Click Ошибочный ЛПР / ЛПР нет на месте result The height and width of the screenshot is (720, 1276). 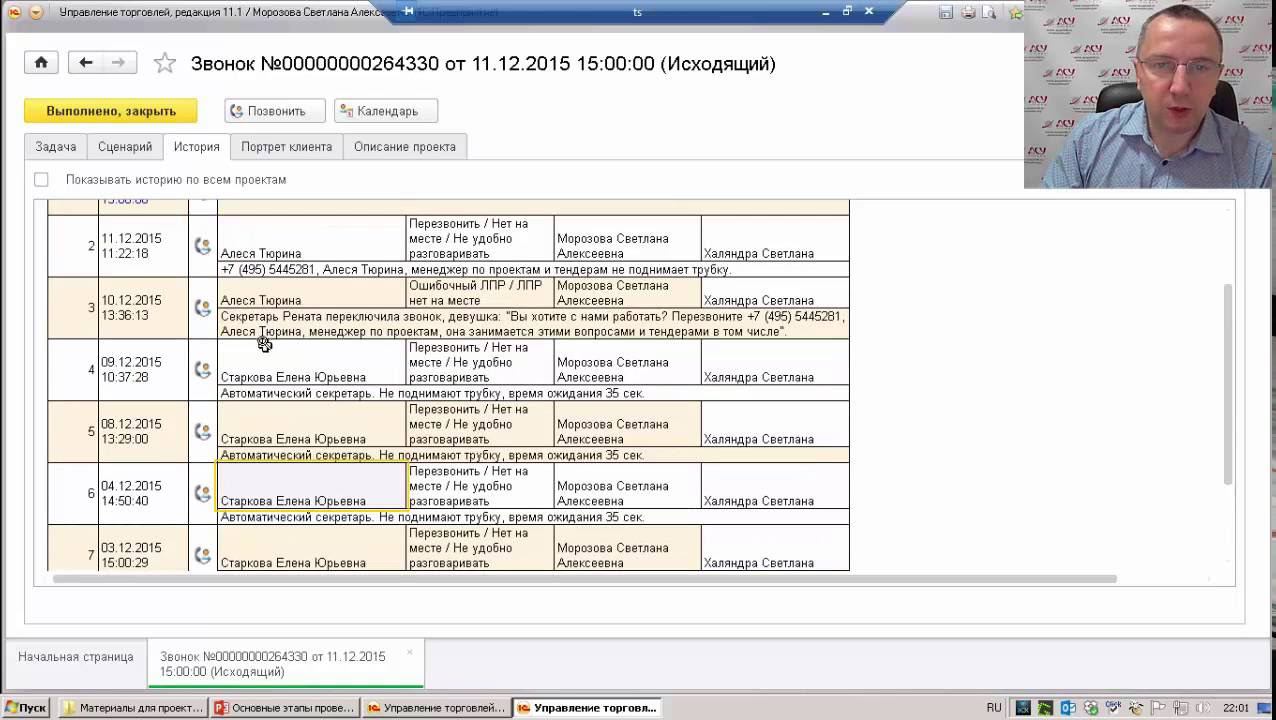pos(480,293)
